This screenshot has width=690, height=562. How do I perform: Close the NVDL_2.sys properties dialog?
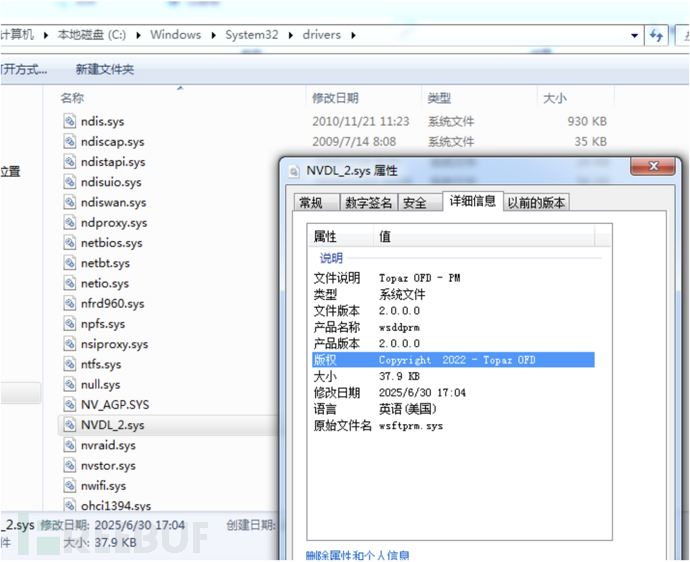coord(653,166)
